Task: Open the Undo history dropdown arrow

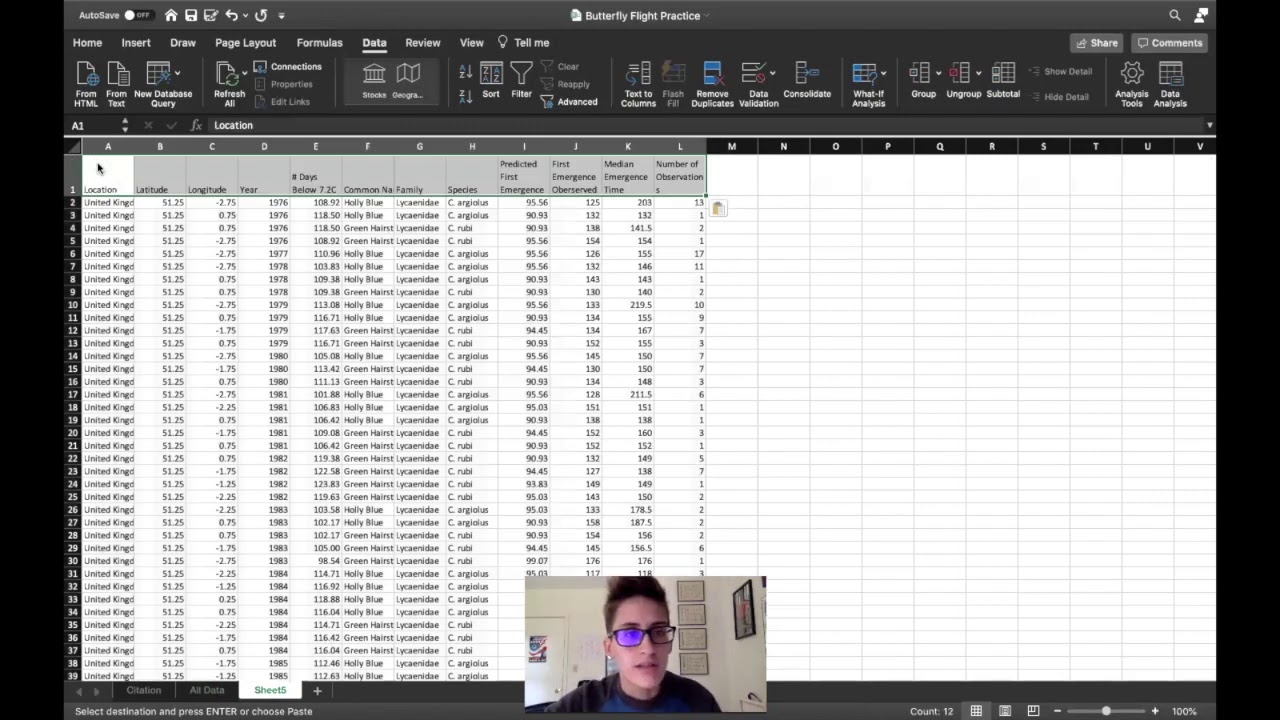Action: [x=245, y=16]
